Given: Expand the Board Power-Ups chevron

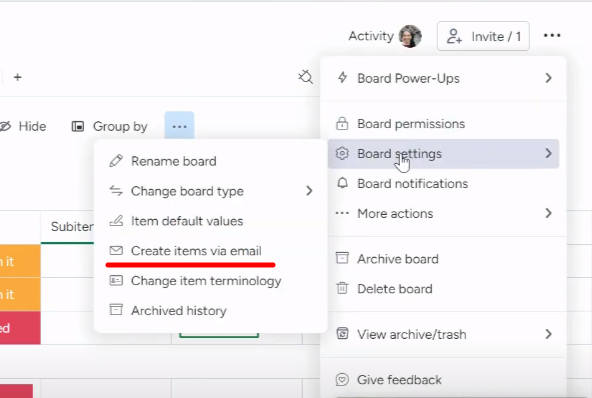Looking at the screenshot, I should tap(548, 78).
